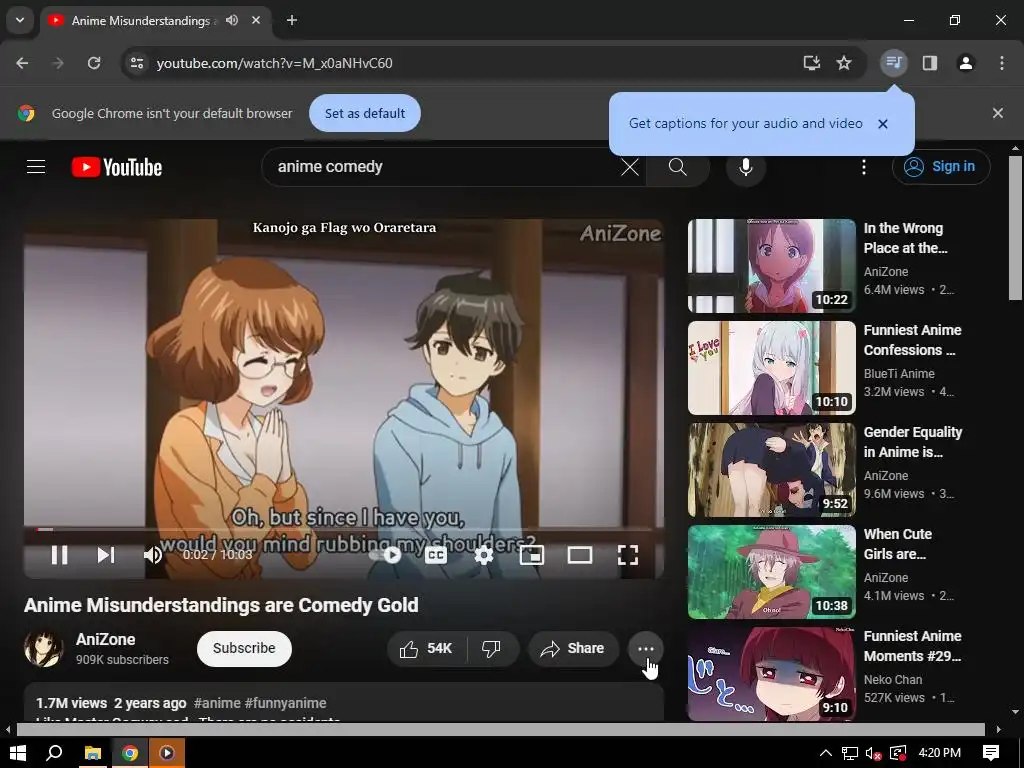Mute the video player volume
This screenshot has height=768, width=1024.
point(153,555)
